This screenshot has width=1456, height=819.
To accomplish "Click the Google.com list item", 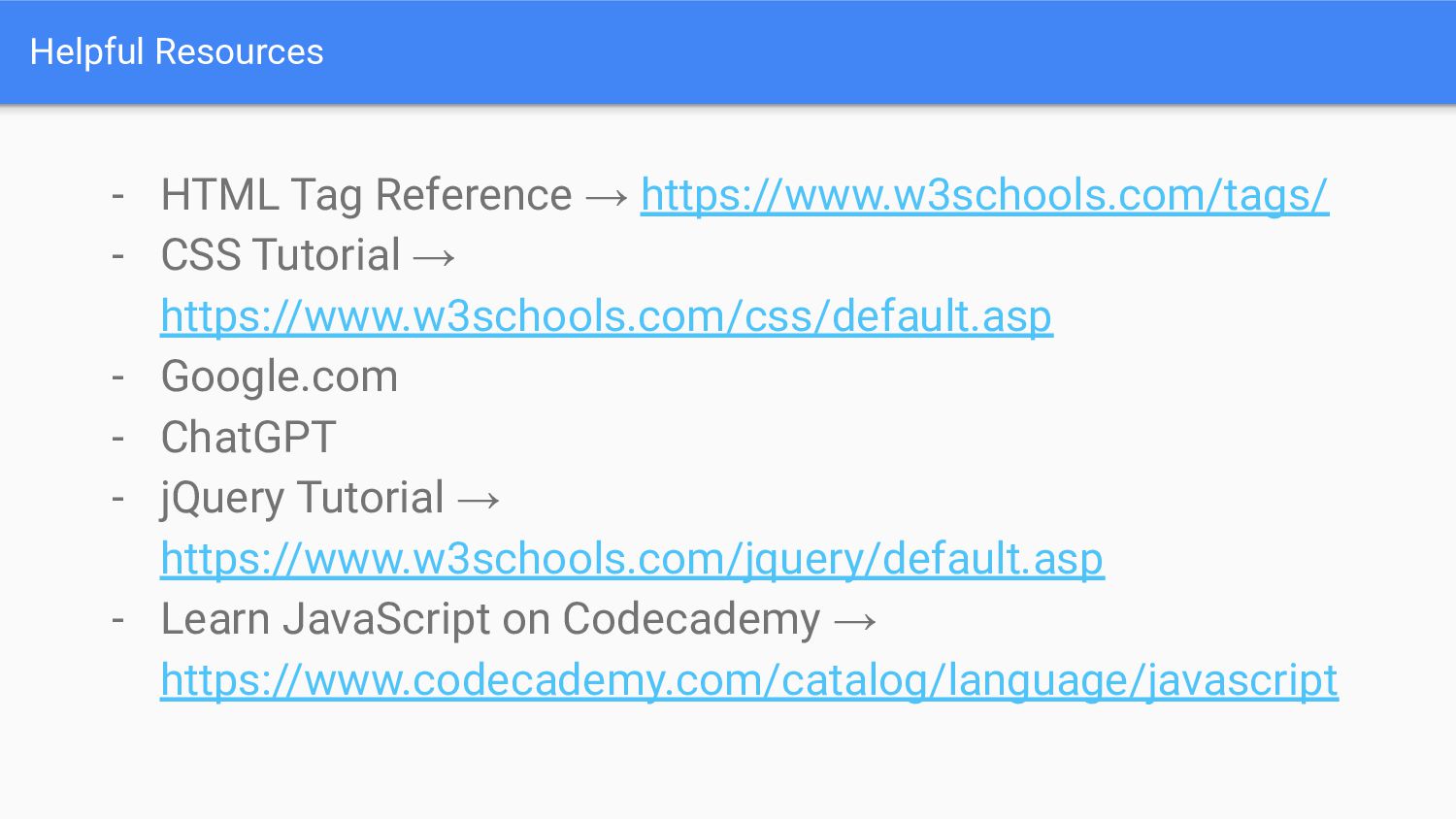I will (x=280, y=377).
